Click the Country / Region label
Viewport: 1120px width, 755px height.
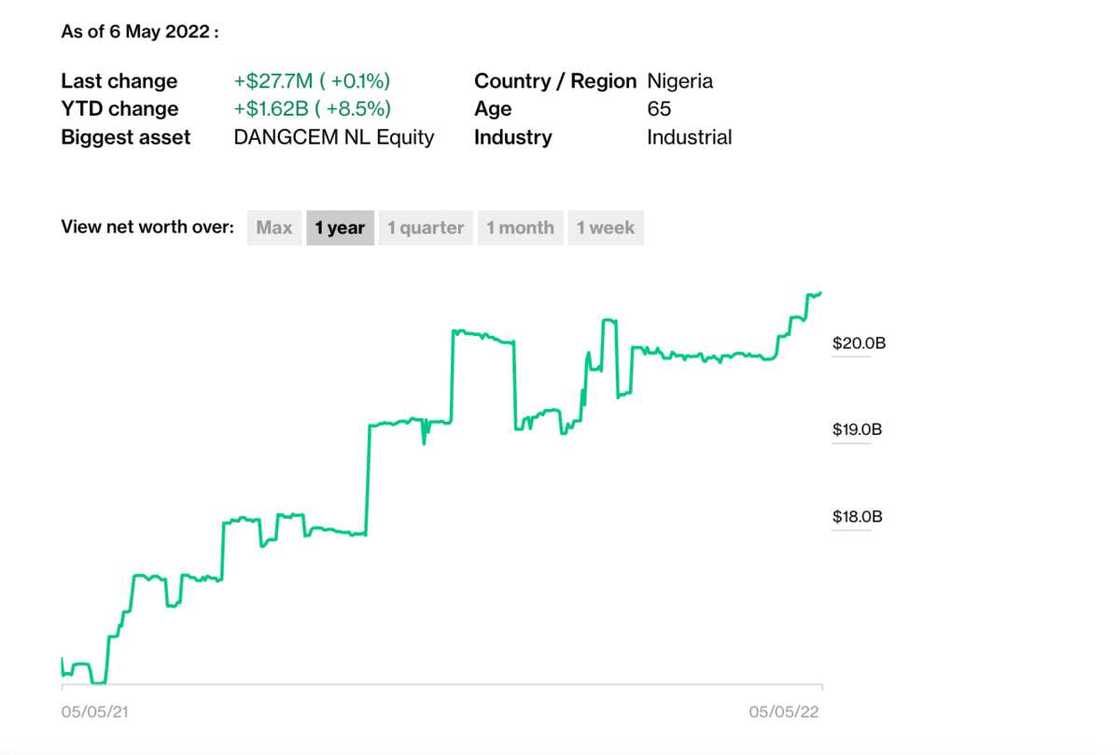tap(555, 81)
